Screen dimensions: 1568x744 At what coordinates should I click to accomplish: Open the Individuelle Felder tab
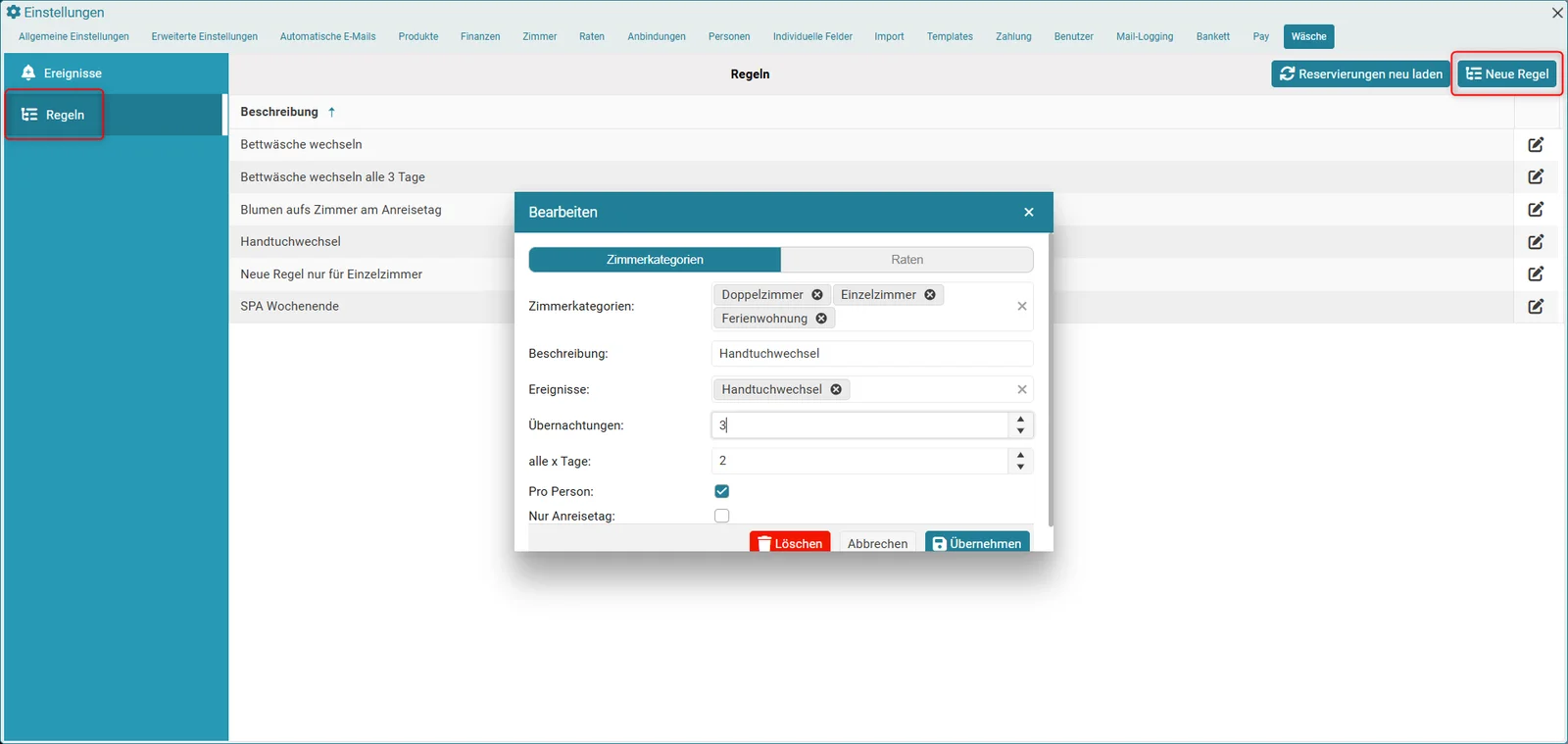pos(812,36)
